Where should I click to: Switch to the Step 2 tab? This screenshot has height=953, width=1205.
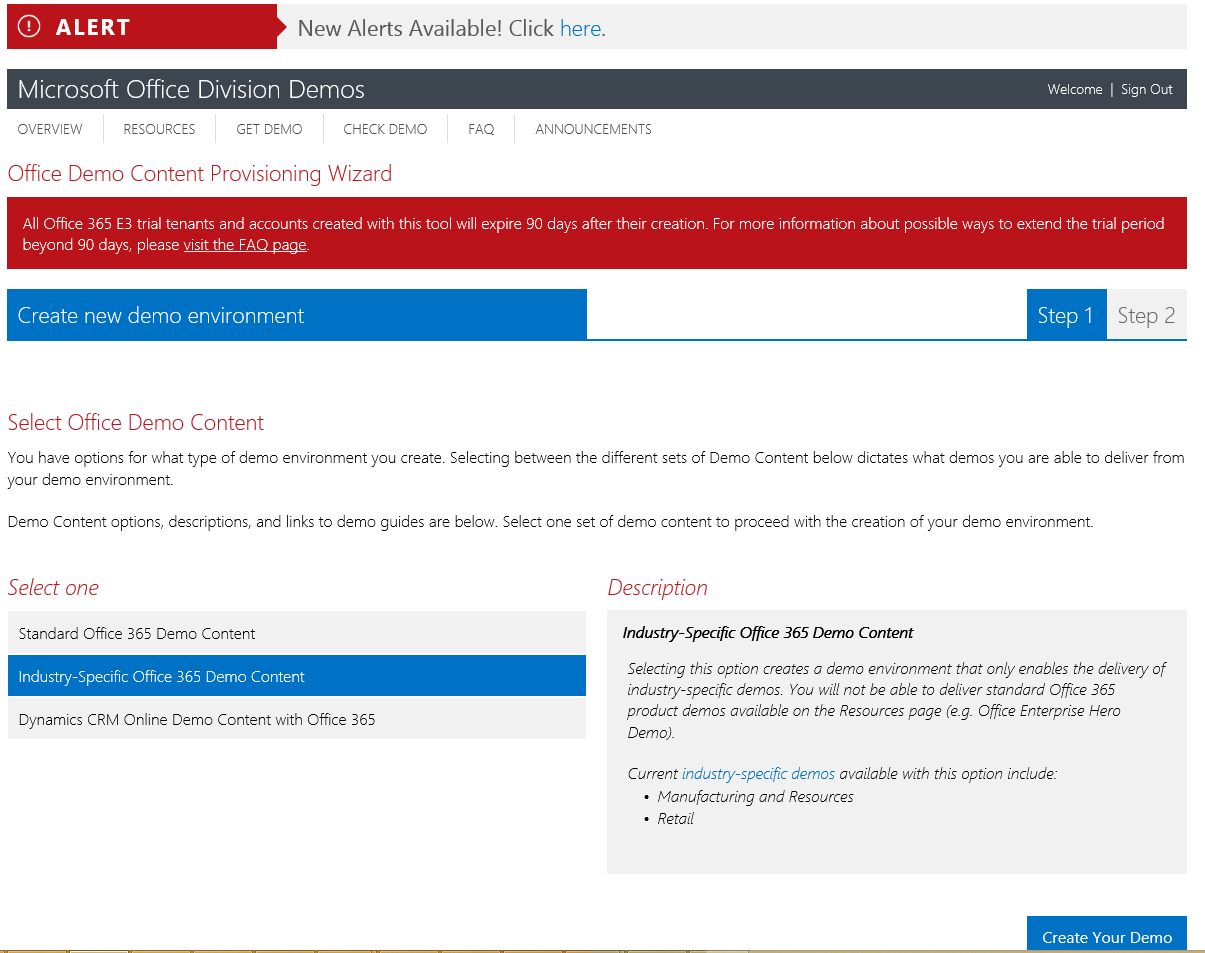point(1146,315)
